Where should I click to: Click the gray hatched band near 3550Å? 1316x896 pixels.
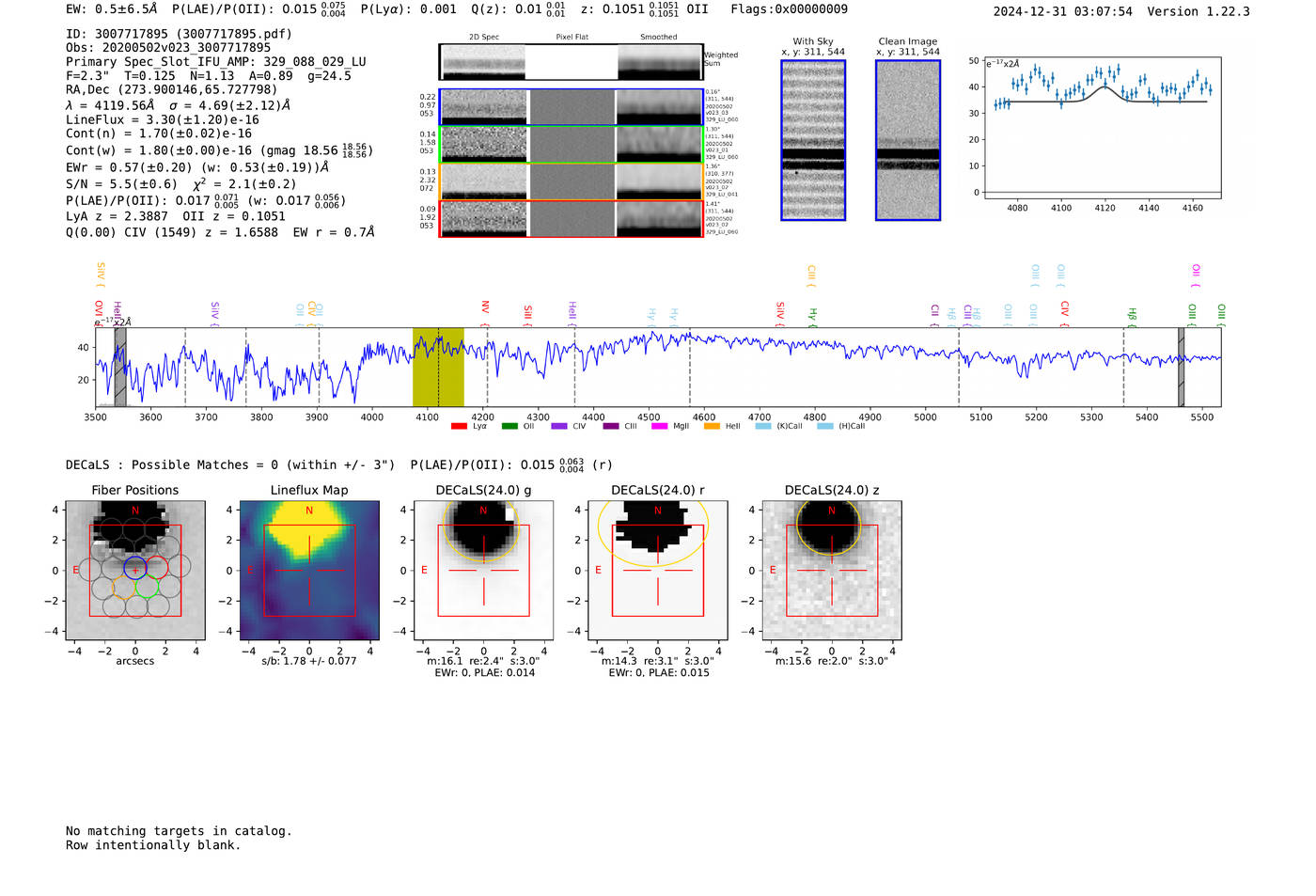(x=120, y=368)
